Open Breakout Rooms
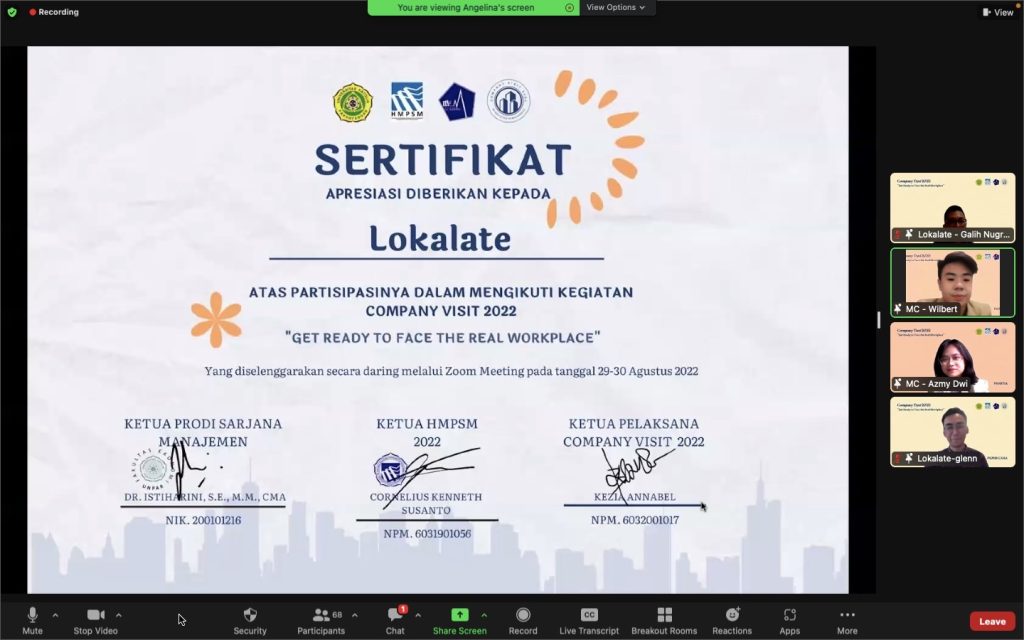Screen dimensions: 1024x640 [664, 615]
